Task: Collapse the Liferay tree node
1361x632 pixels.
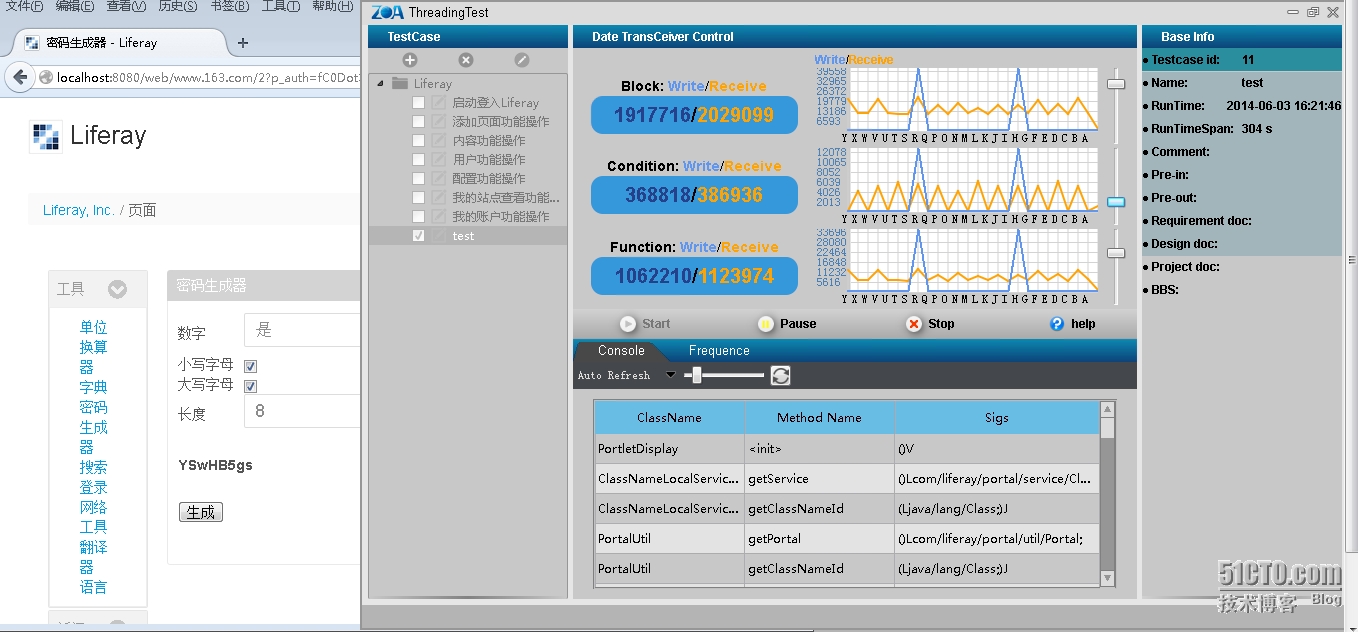Action: (381, 84)
